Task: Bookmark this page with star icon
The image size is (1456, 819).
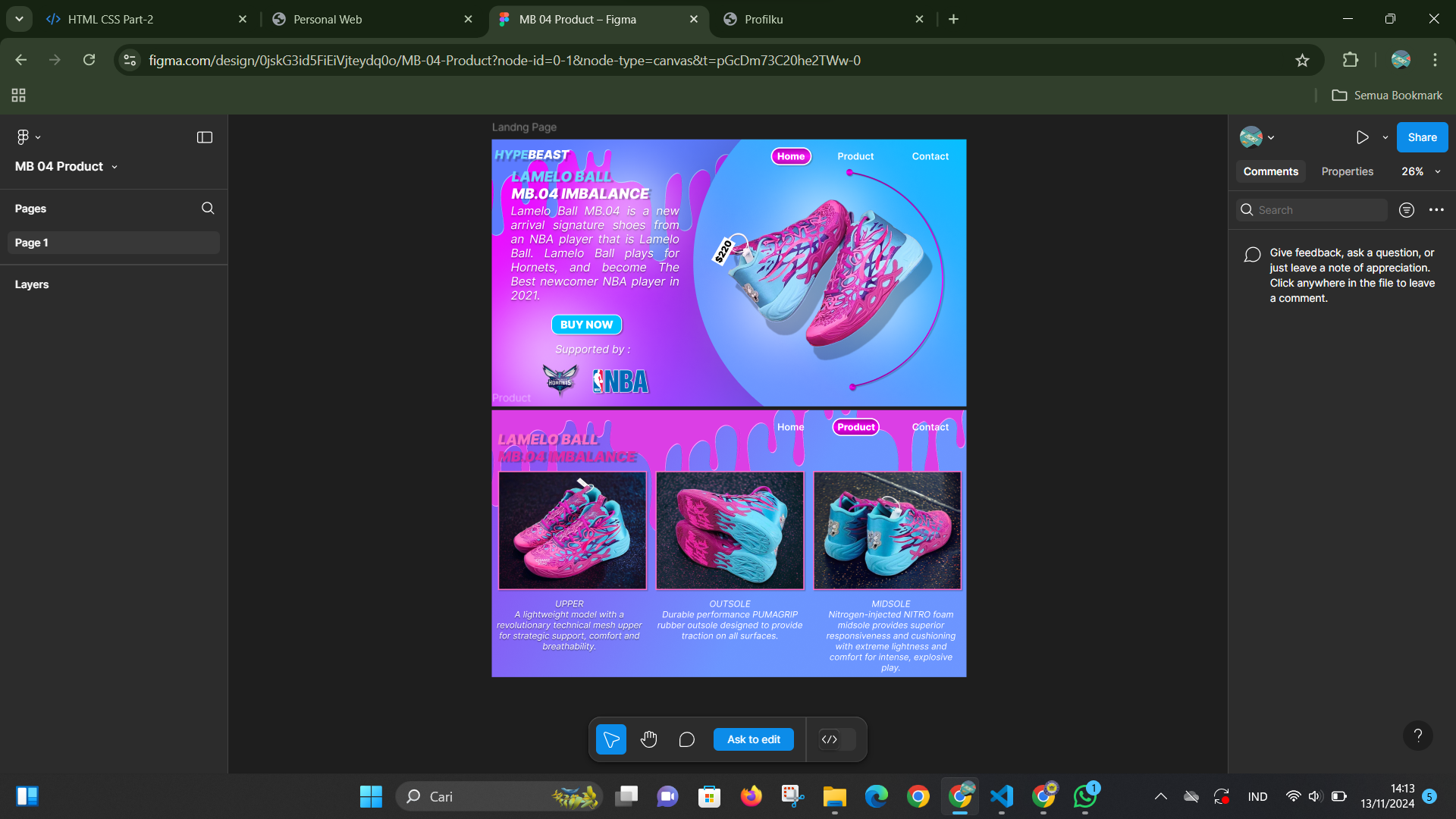Action: click(x=1302, y=60)
